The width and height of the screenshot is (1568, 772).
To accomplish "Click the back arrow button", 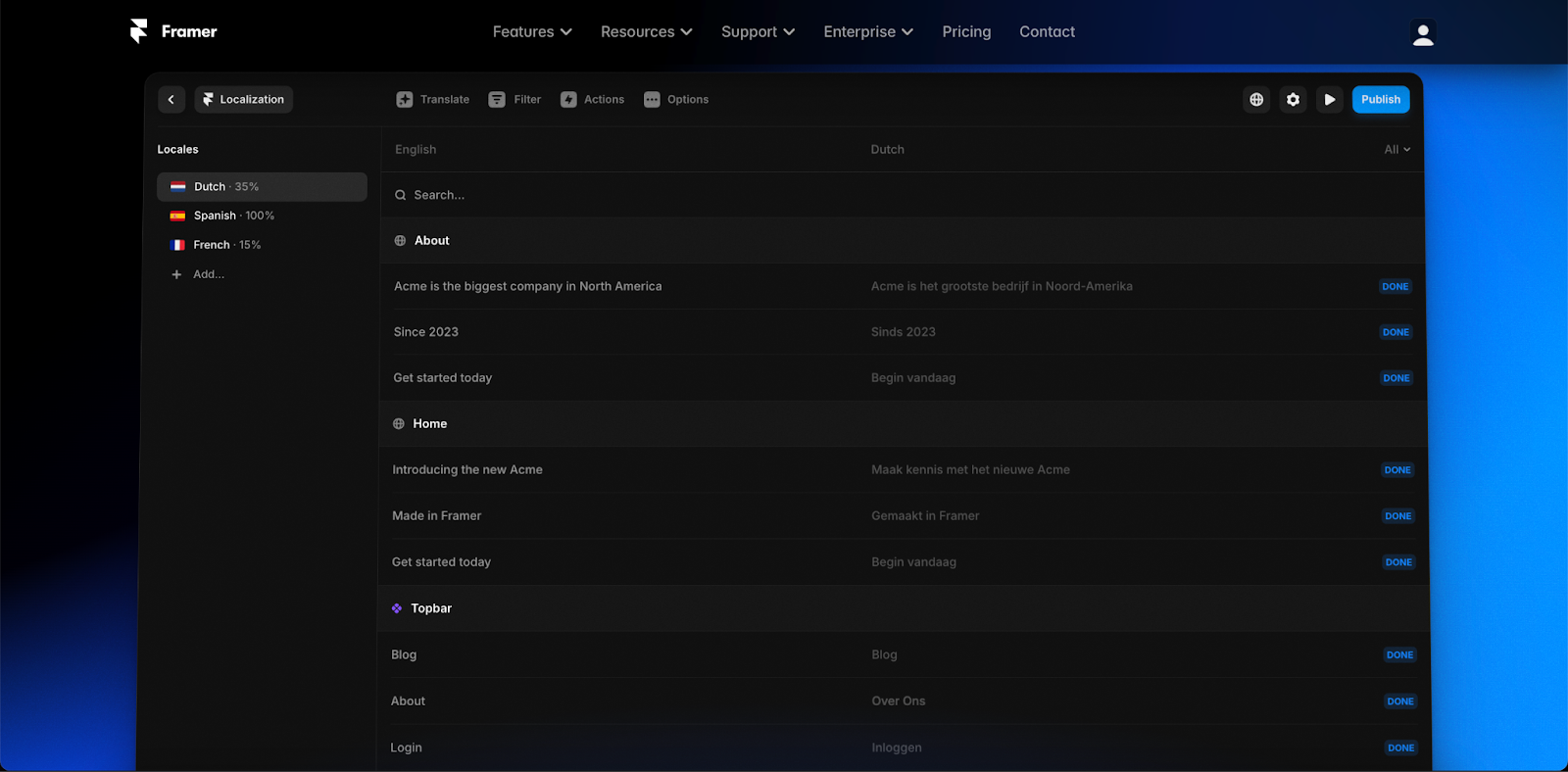I will 171,99.
